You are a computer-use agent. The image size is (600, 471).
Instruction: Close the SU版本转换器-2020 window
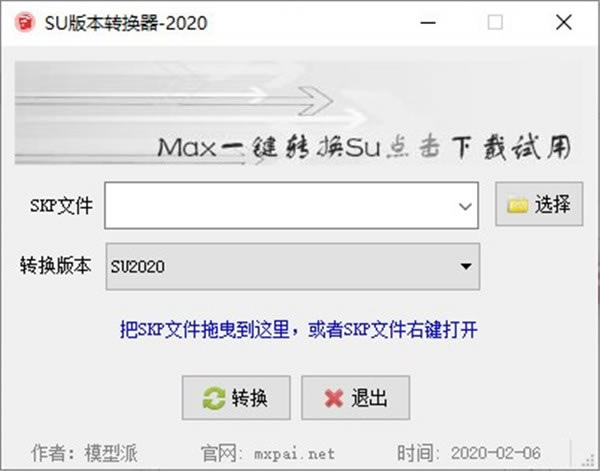pos(564,23)
